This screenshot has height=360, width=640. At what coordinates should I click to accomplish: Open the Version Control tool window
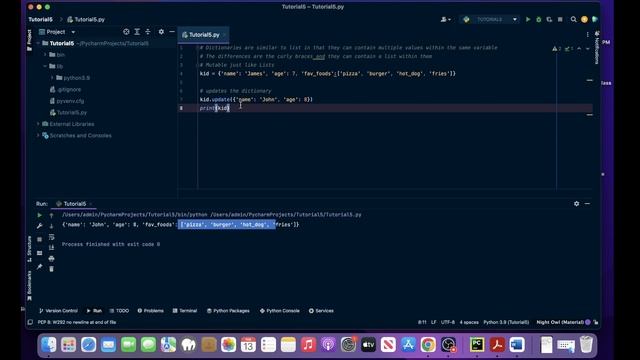(x=58, y=311)
